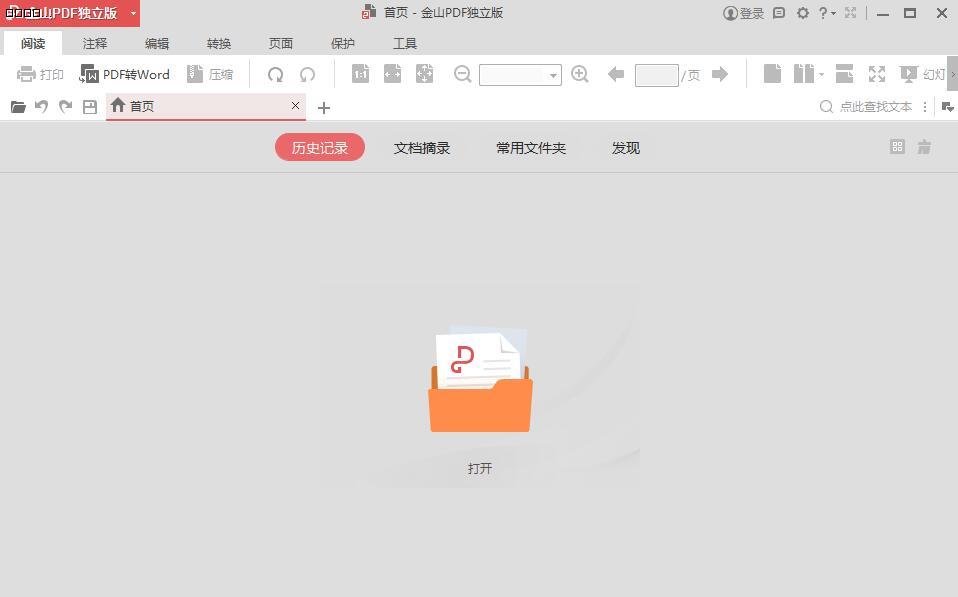Expand the help question mark menu
Image resolution: width=958 pixels, height=597 pixels.
pyautogui.click(x=827, y=13)
